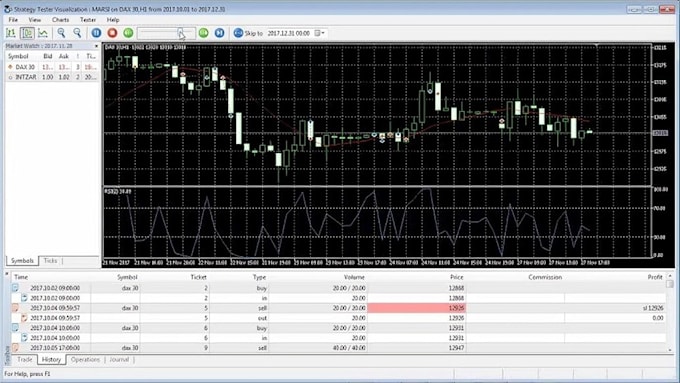Zoom out of the chart
This screenshot has width=680, height=383.
tap(77, 33)
